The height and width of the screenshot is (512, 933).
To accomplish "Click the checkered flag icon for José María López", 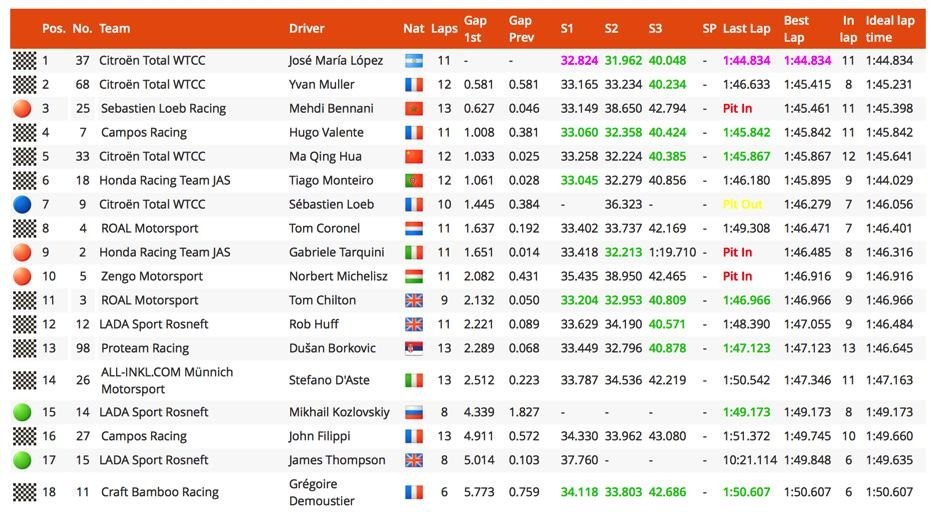I will click(24, 61).
